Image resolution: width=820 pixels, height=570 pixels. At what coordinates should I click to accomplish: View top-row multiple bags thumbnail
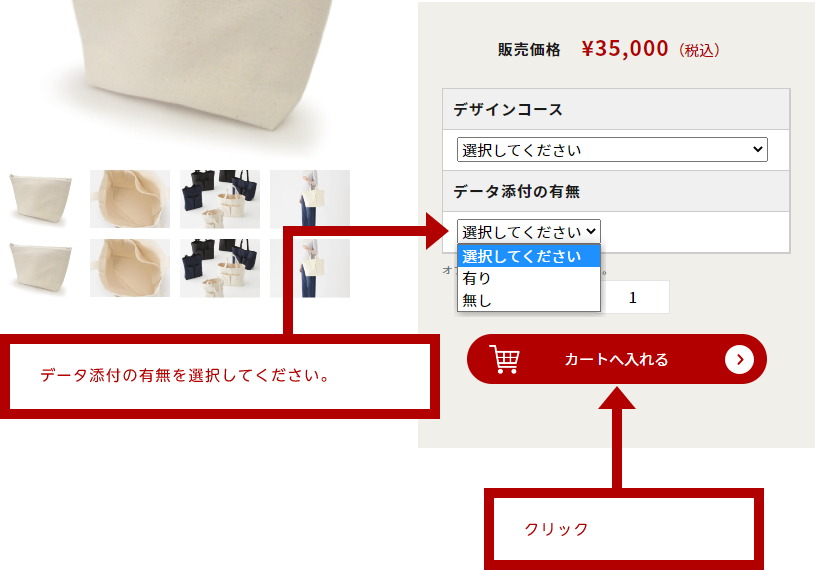(220, 199)
